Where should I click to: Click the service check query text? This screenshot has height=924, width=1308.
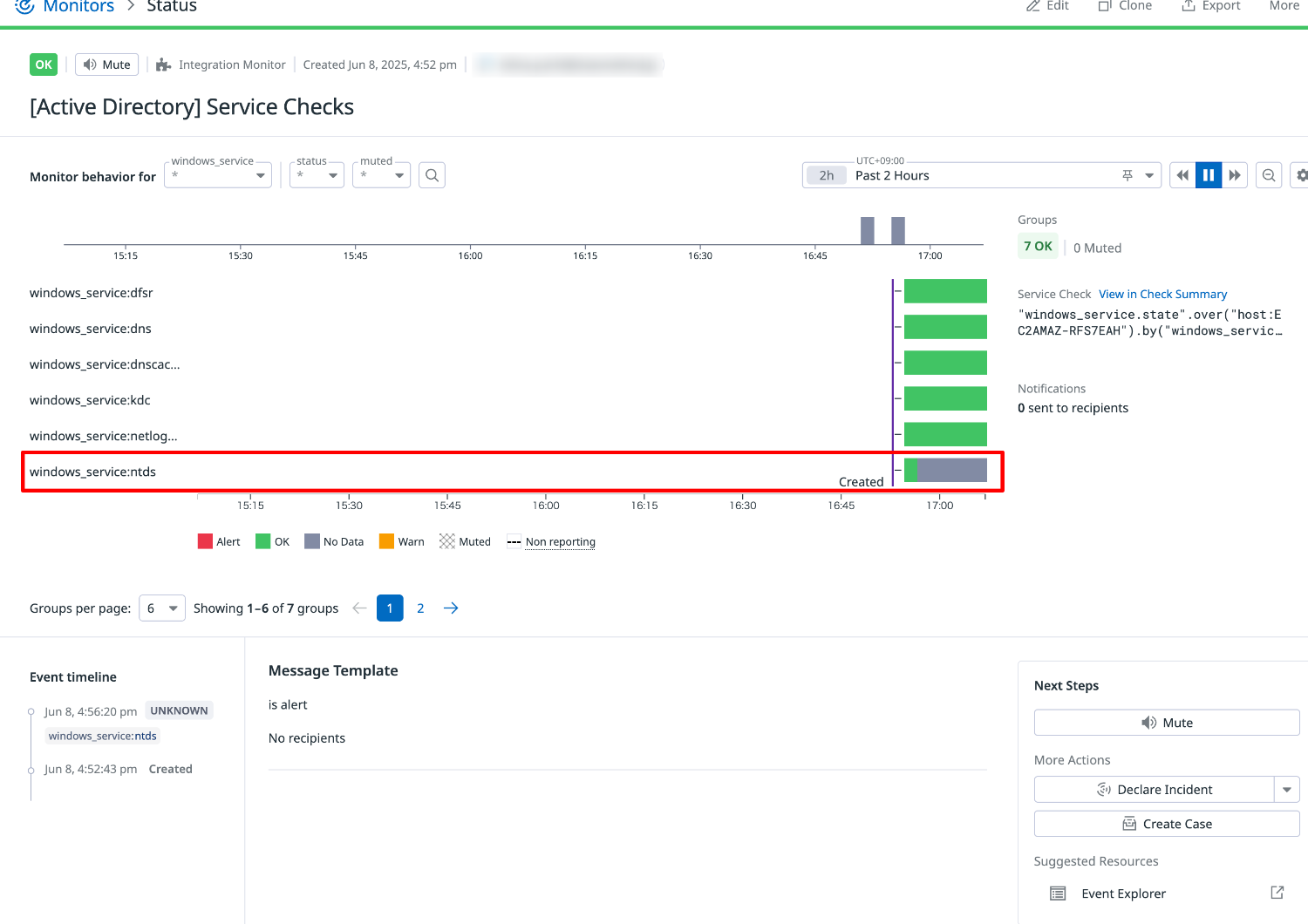click(1149, 323)
